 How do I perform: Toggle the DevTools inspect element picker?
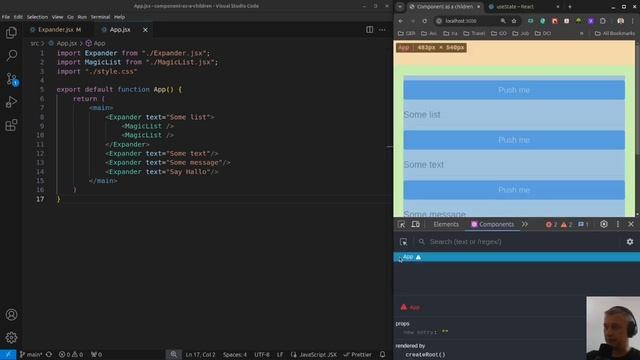[402, 224]
